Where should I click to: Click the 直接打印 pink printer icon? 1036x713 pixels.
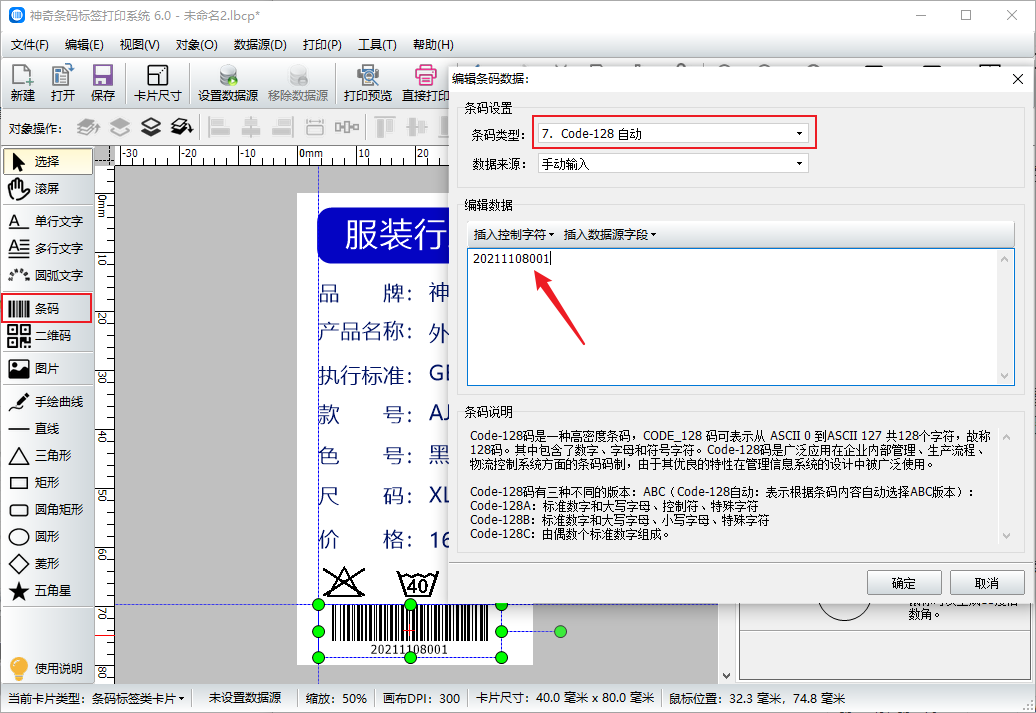click(425, 83)
